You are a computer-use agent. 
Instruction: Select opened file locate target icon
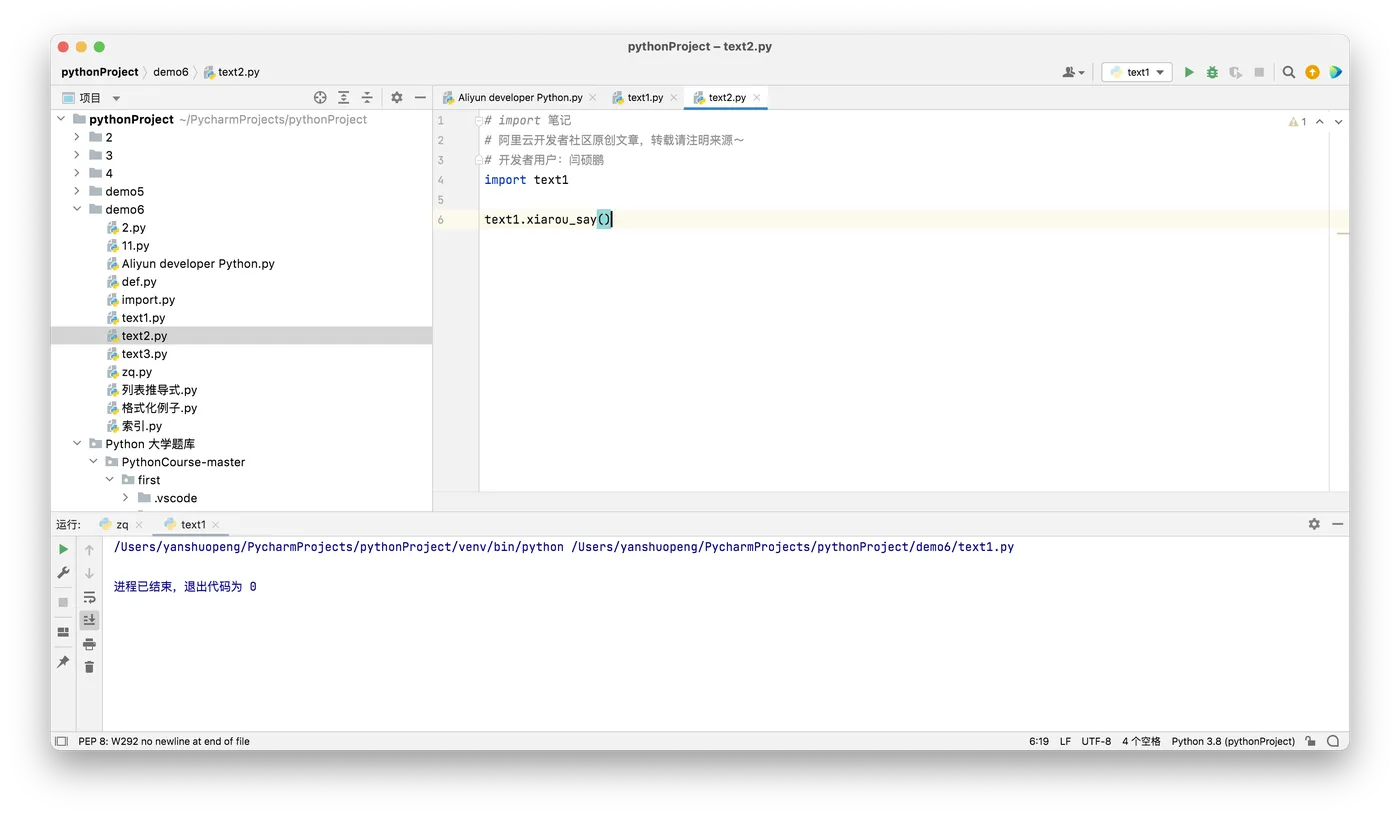point(320,98)
